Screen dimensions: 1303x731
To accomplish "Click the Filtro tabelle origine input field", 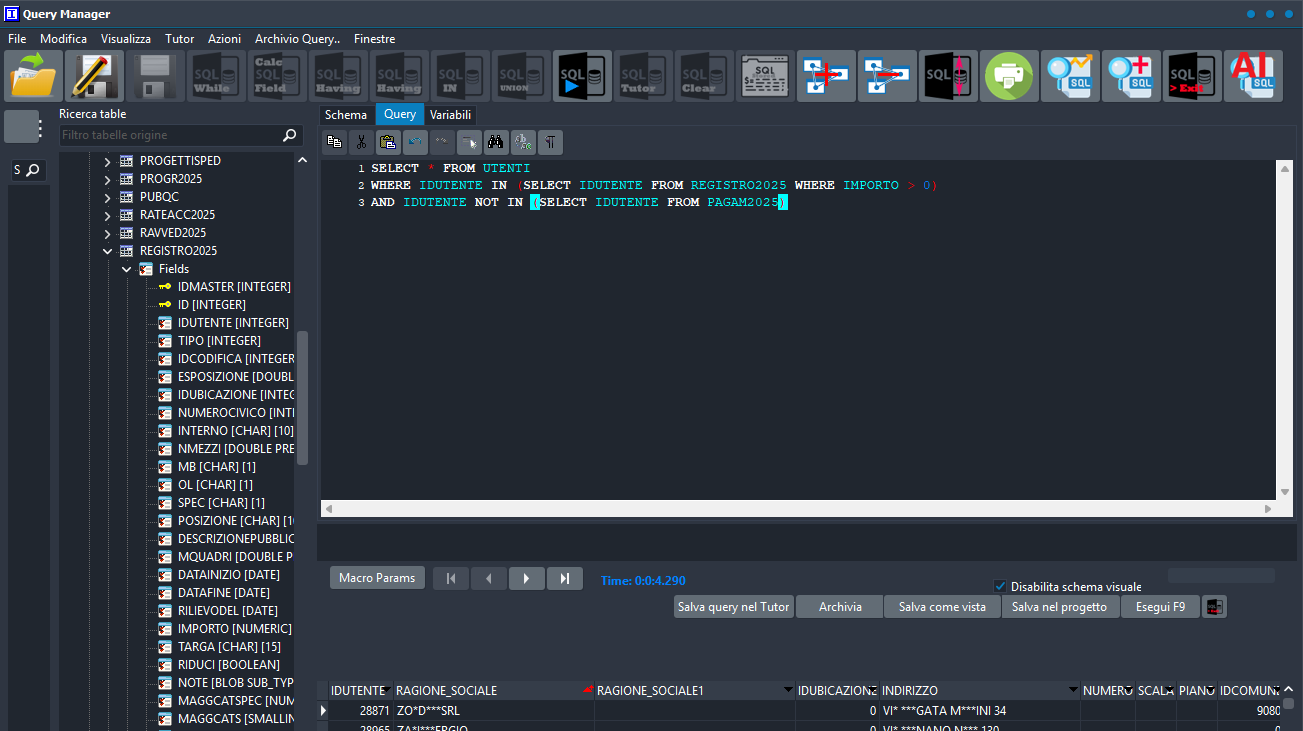I will click(x=170, y=135).
